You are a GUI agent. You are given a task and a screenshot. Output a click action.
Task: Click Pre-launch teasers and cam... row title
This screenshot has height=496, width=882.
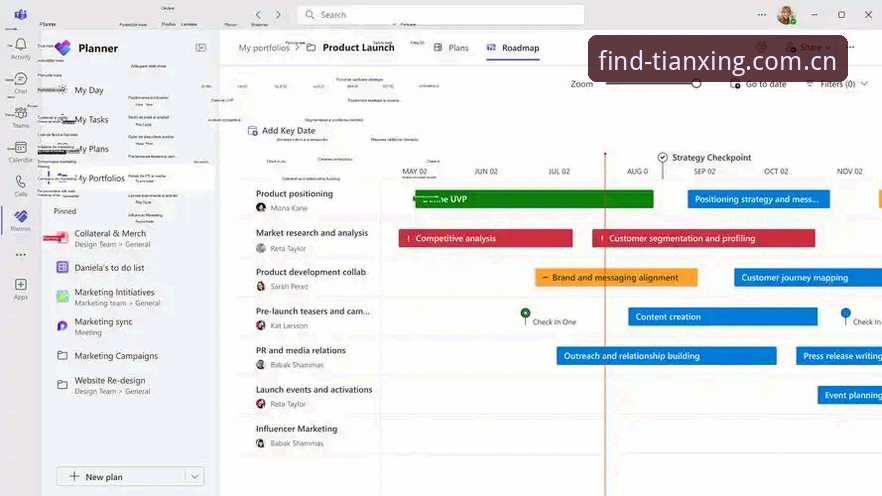point(313,311)
